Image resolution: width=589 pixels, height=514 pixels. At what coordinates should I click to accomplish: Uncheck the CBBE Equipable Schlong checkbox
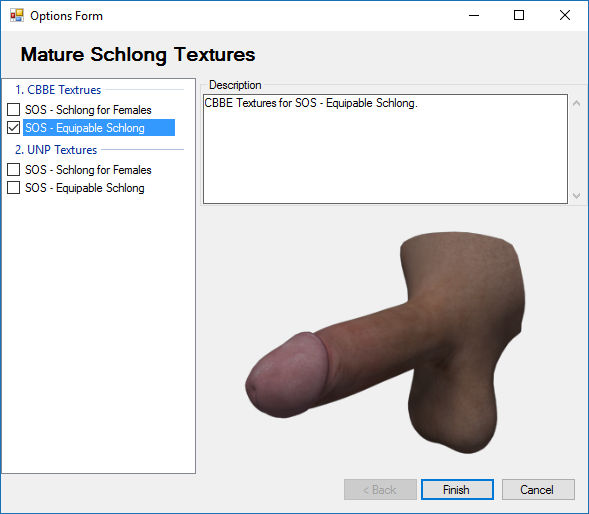point(14,128)
